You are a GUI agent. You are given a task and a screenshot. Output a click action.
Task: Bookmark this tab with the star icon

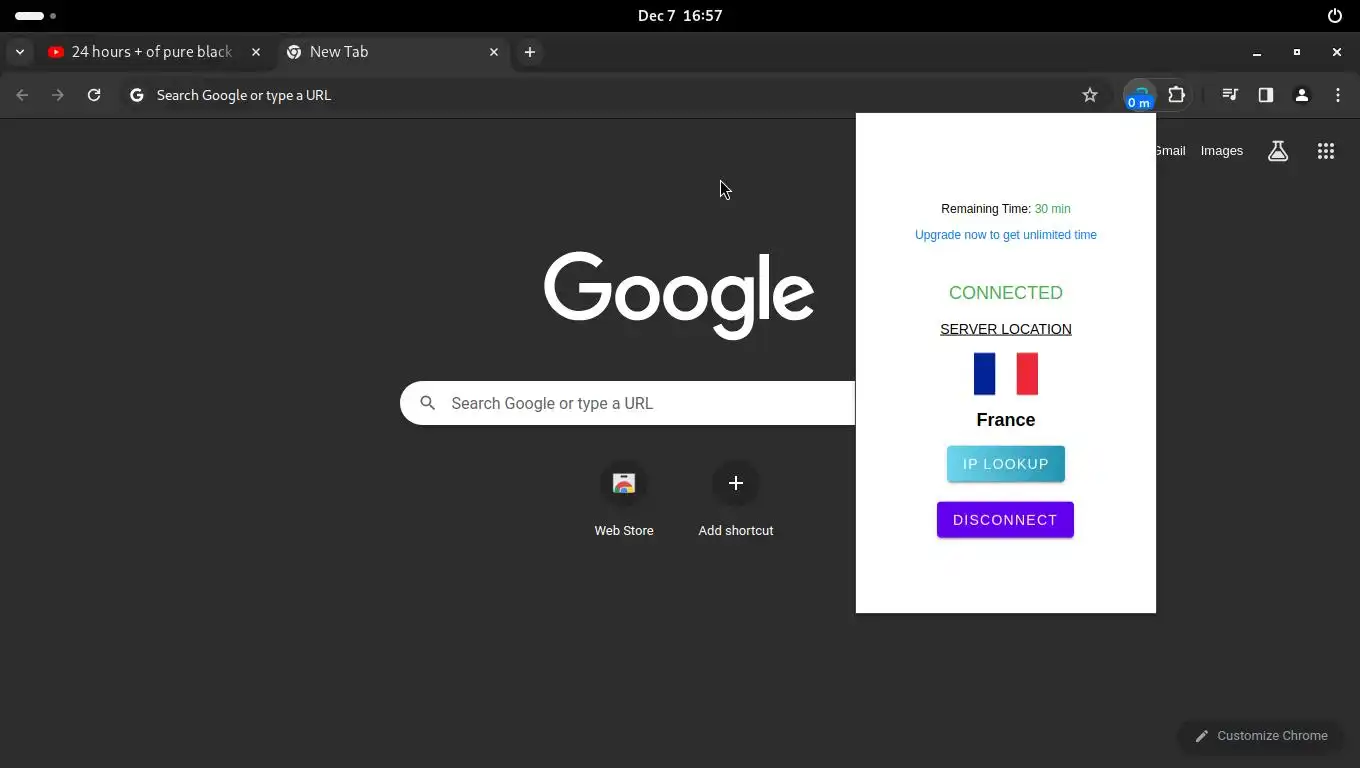point(1090,95)
